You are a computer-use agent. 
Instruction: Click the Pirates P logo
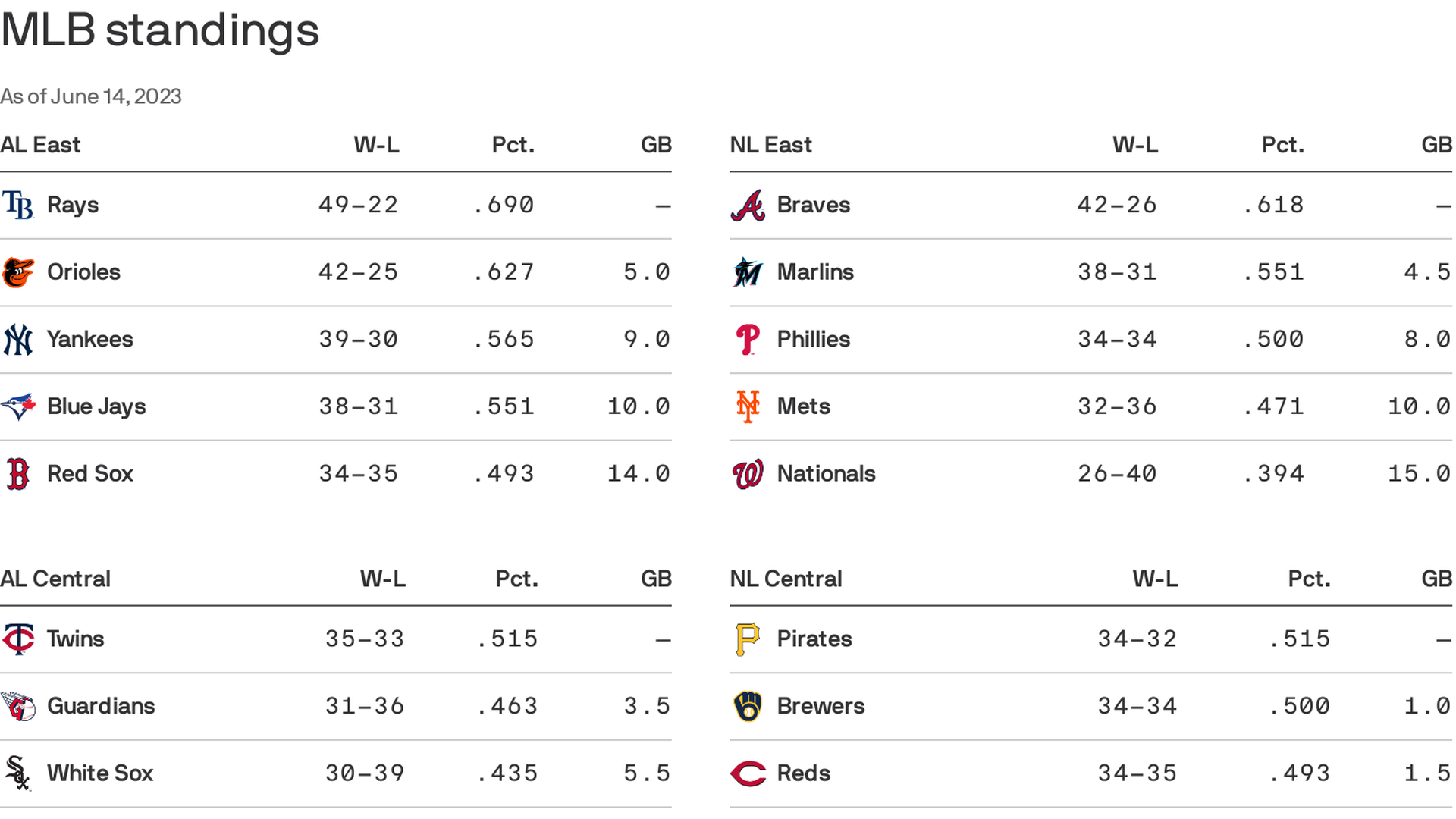click(748, 639)
